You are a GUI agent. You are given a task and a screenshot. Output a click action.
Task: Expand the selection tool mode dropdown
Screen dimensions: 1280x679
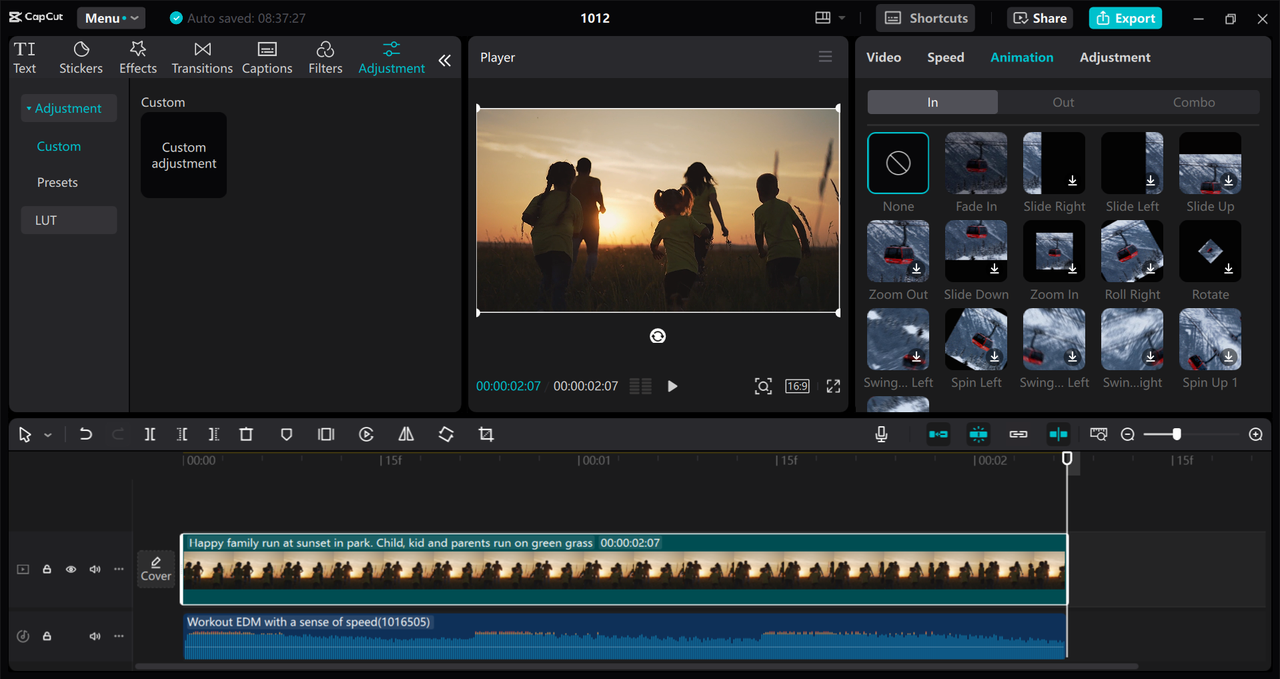click(48, 435)
